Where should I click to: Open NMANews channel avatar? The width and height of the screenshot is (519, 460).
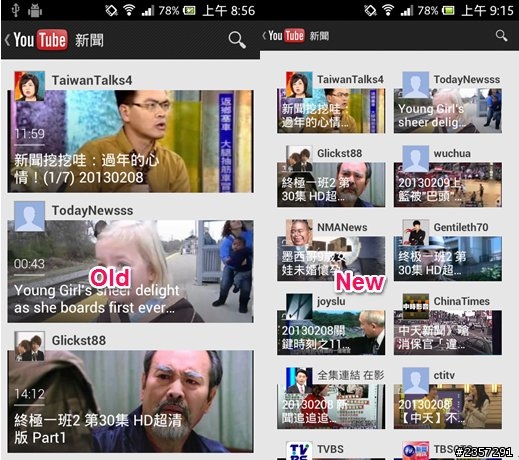click(x=299, y=232)
